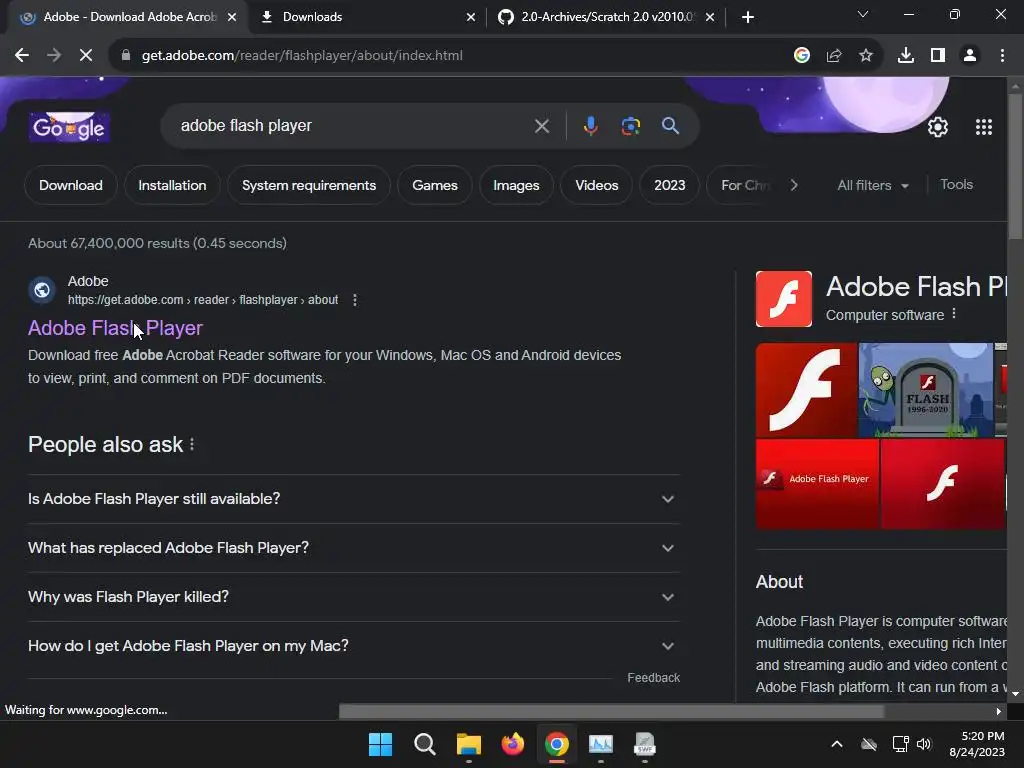Open more options for Adobe result
This screenshot has width=1024, height=768.
pos(355,300)
